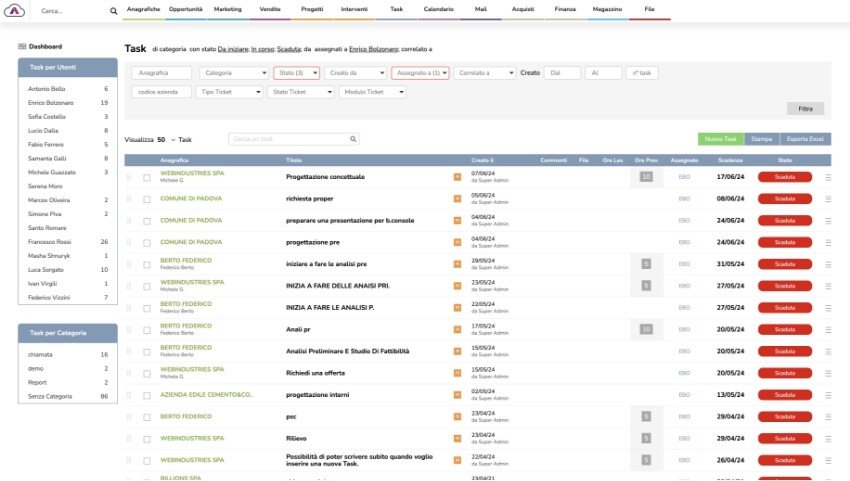Expand the Stato (3) filter dropdown

(x=296, y=73)
